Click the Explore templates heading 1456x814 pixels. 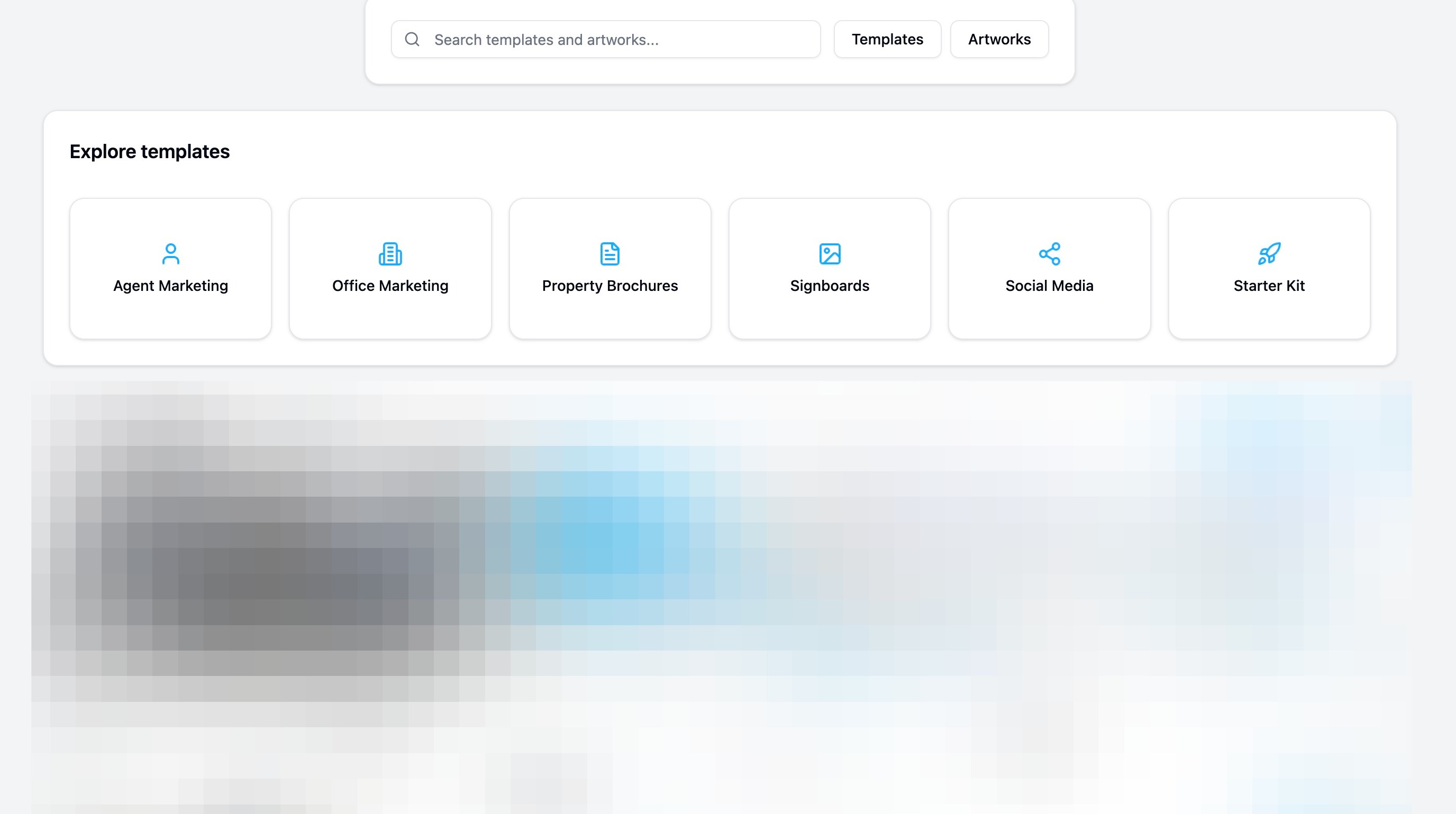(x=150, y=151)
